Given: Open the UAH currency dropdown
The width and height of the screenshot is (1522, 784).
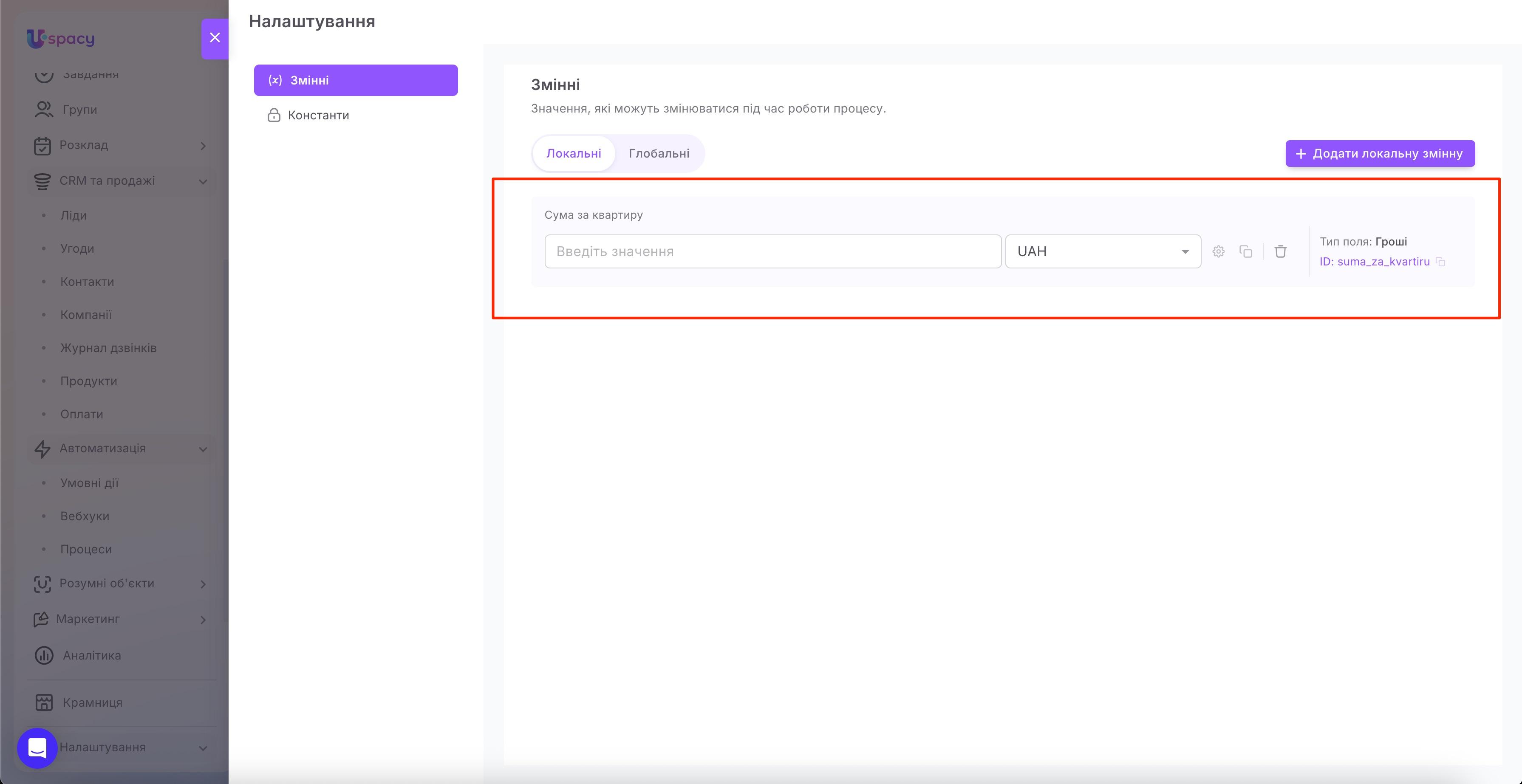Looking at the screenshot, I should click(1103, 251).
